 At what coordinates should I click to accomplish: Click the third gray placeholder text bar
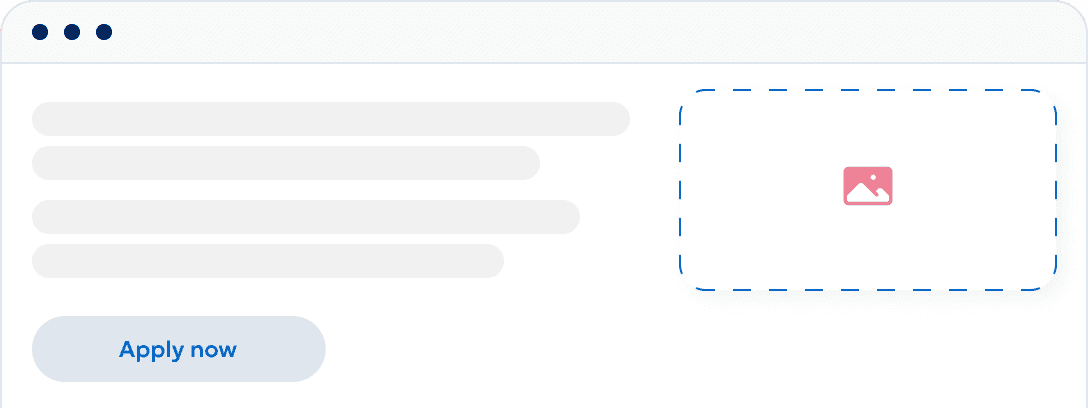coord(305,216)
